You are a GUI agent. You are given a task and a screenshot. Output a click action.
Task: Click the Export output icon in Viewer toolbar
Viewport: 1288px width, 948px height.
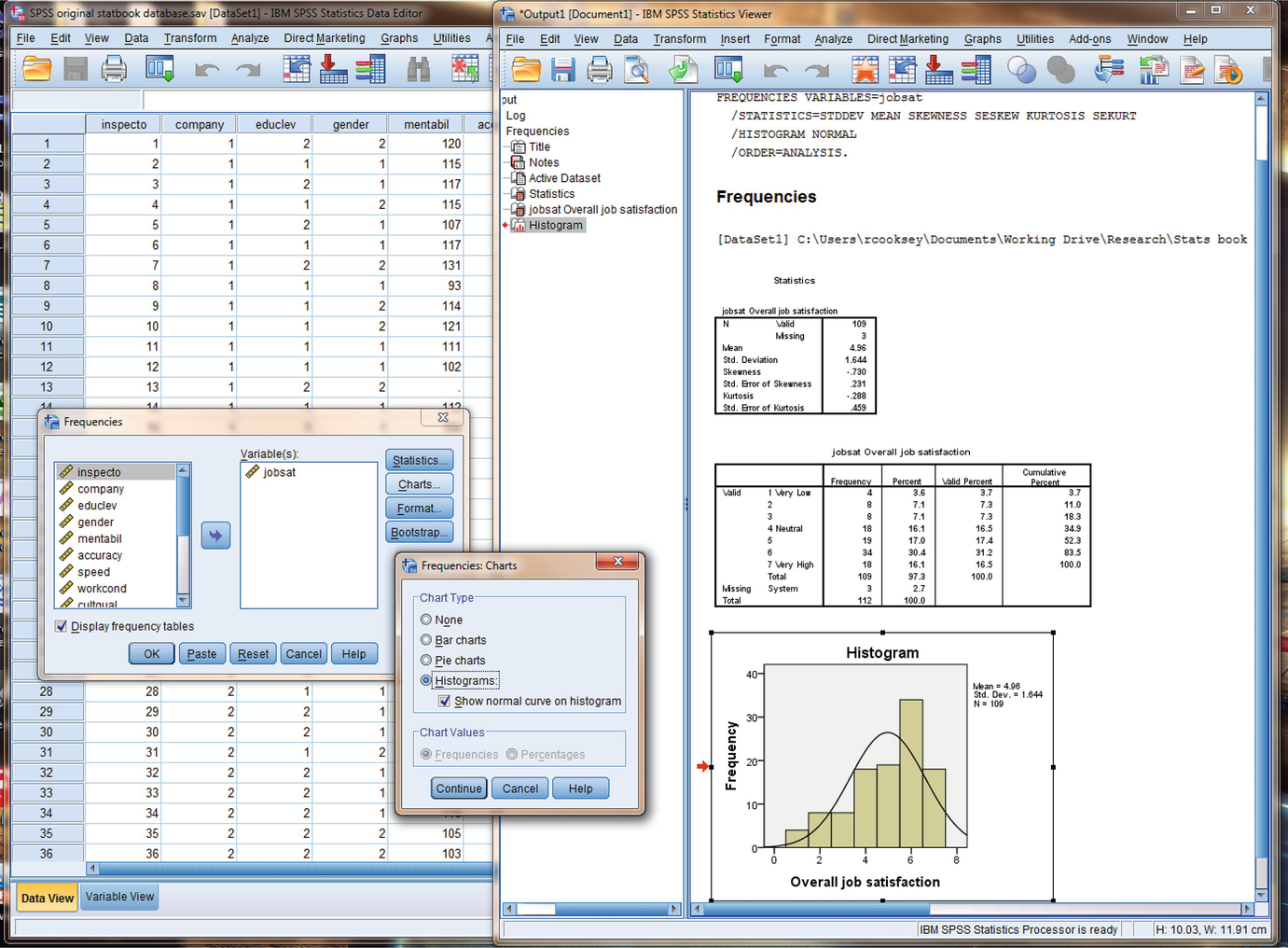point(683,70)
